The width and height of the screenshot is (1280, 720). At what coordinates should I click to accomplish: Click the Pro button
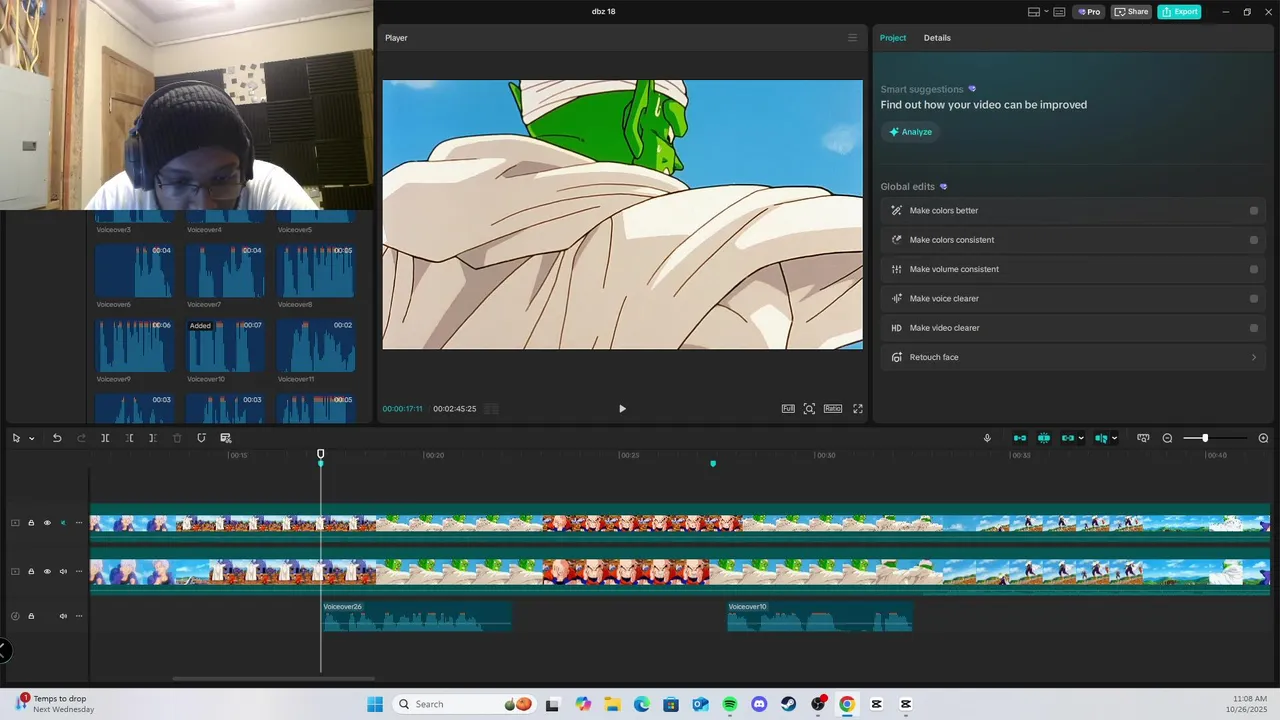tap(1089, 12)
